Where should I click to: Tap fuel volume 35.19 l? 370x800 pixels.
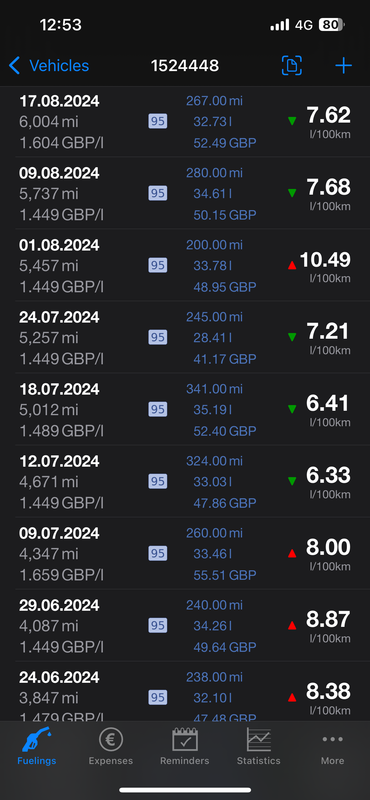pyautogui.click(x=212, y=410)
